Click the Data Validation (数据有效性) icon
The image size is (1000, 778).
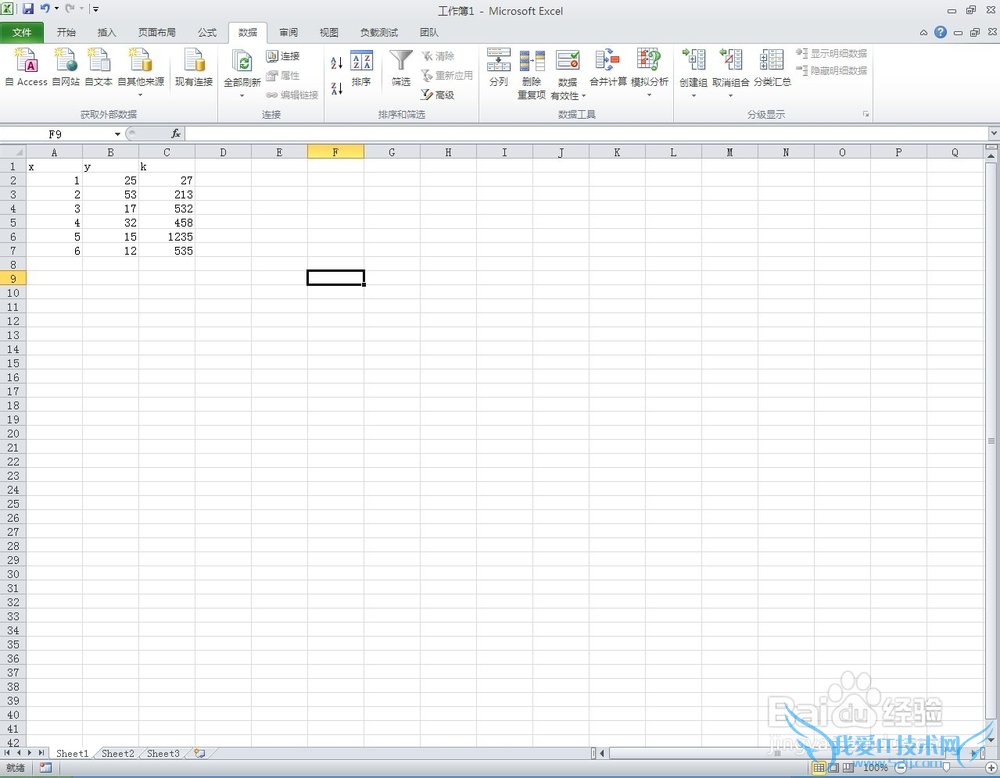(x=568, y=61)
